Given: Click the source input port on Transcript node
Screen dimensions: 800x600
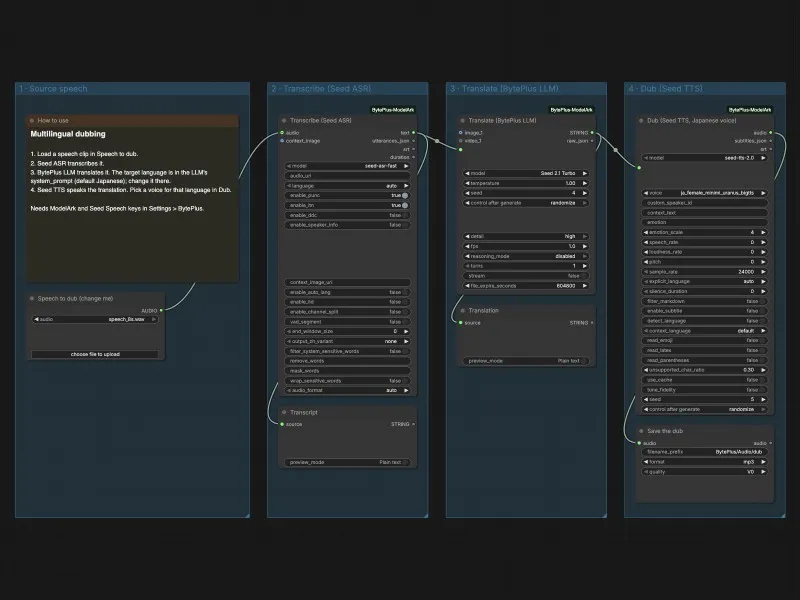Looking at the screenshot, I should [282, 424].
